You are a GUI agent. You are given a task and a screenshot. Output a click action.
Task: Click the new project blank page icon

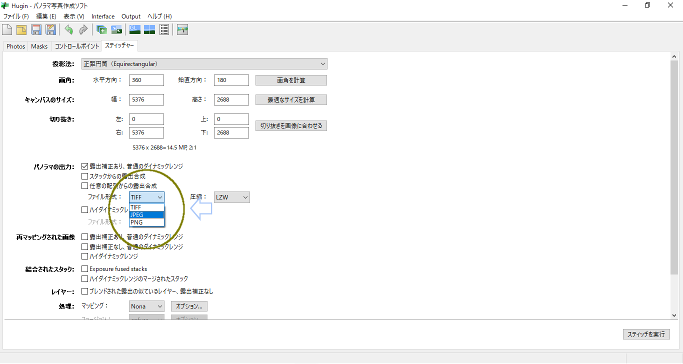[7, 30]
